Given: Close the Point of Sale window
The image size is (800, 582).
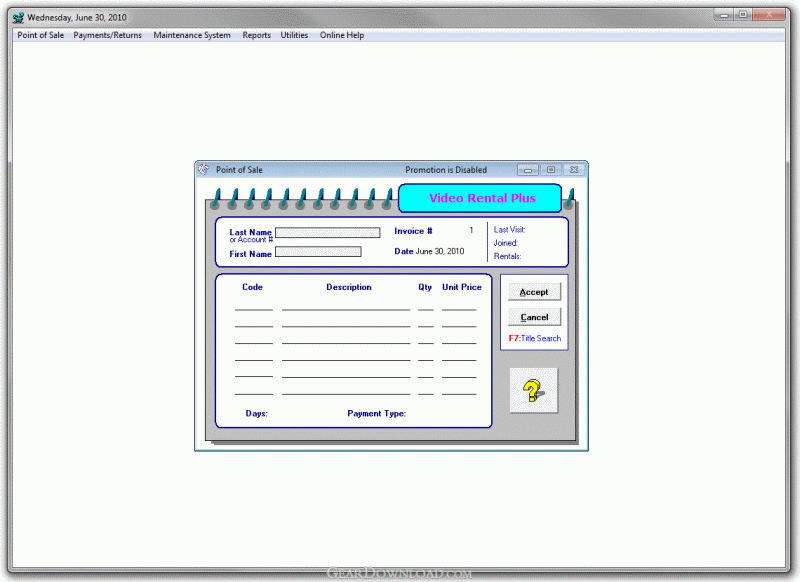Looking at the screenshot, I should coord(574,170).
